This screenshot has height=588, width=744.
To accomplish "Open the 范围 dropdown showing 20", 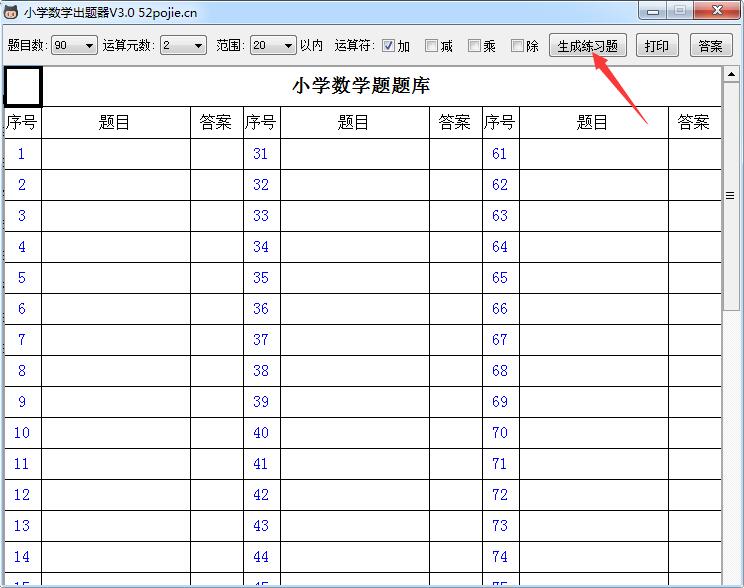I will point(273,46).
